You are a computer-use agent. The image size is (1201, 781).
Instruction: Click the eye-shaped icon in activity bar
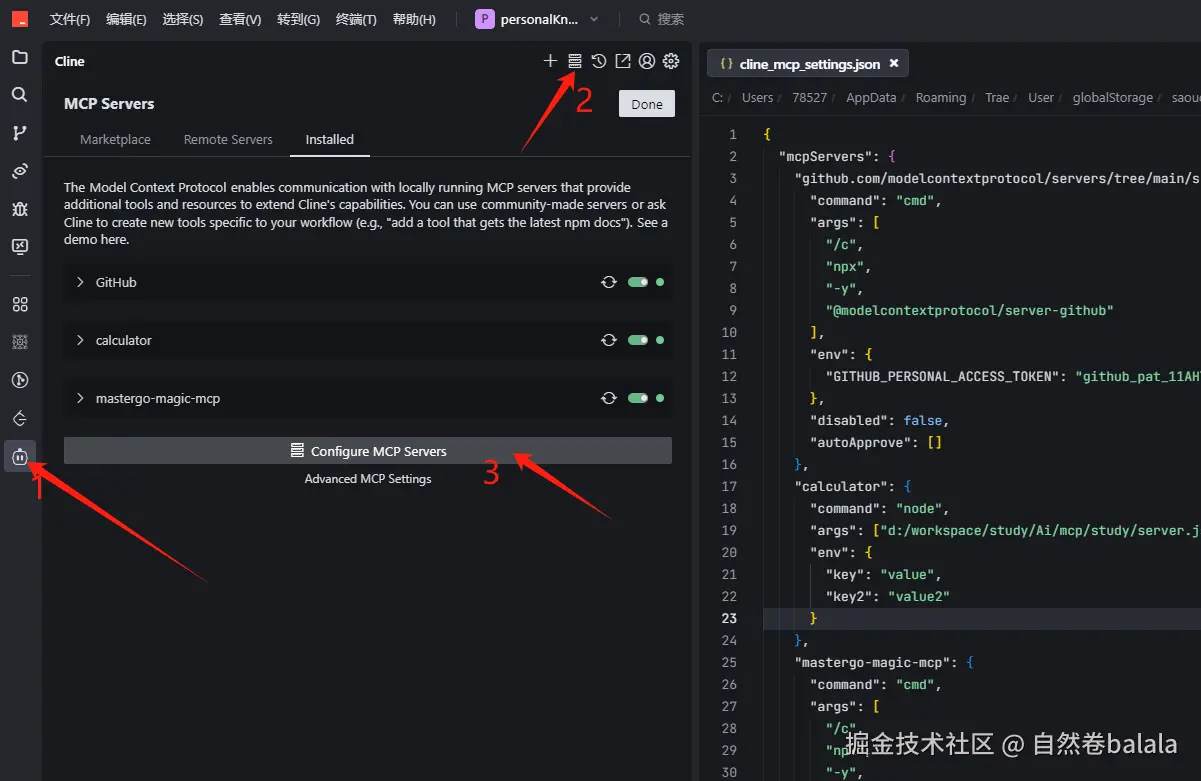19,171
